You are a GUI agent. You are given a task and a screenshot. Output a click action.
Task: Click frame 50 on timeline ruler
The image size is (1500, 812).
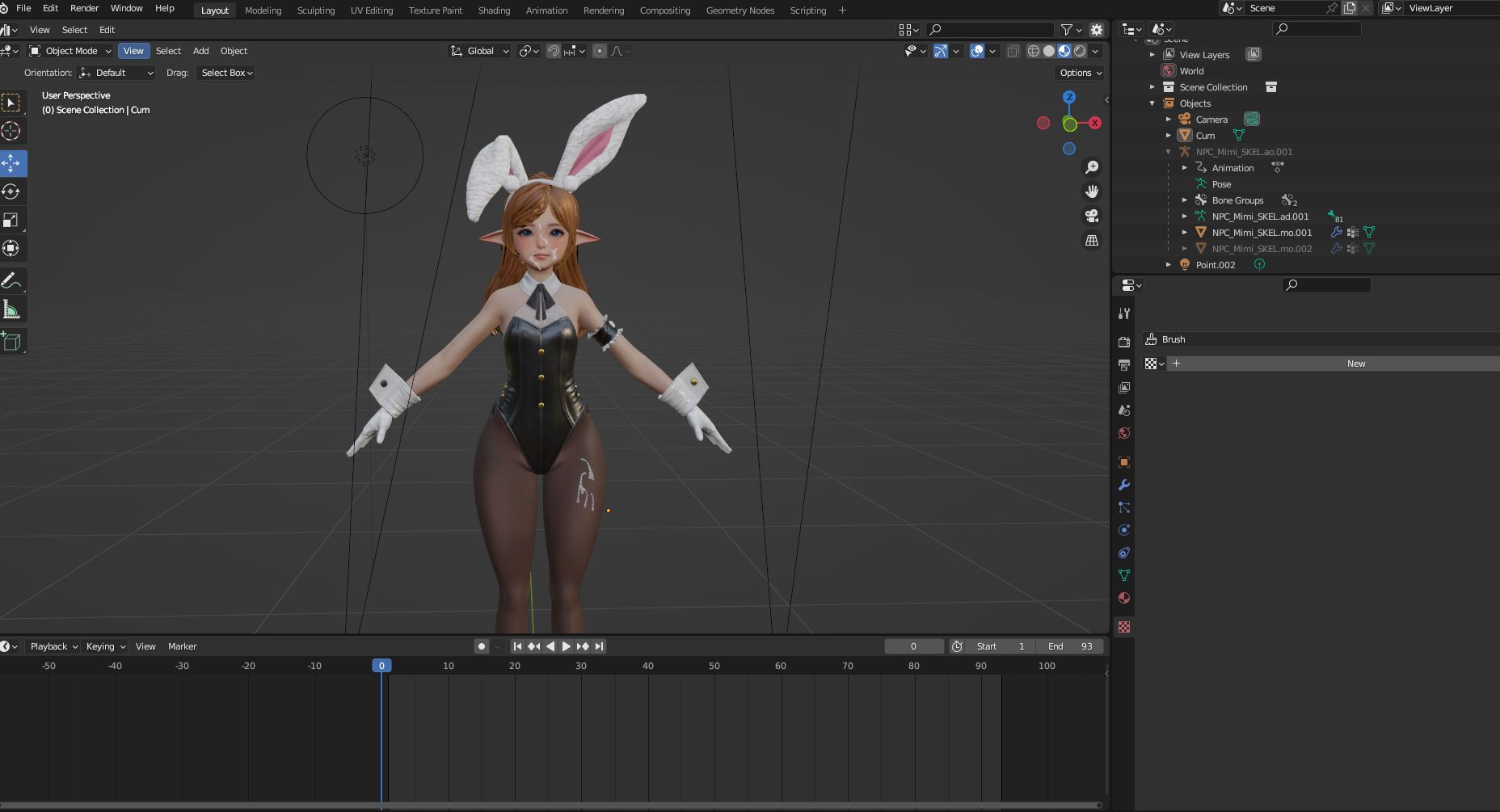[x=714, y=666]
